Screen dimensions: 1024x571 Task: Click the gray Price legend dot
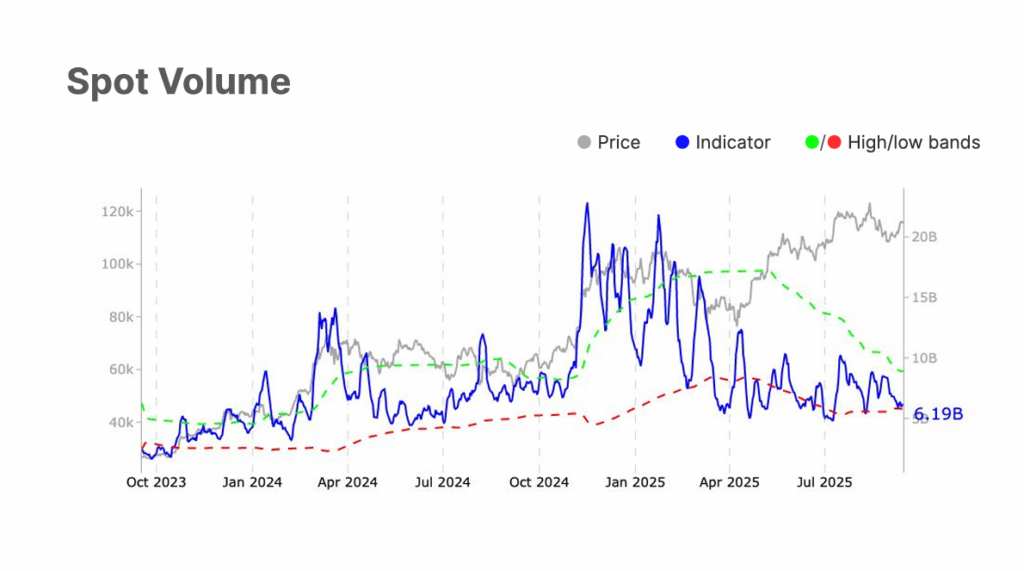584,143
